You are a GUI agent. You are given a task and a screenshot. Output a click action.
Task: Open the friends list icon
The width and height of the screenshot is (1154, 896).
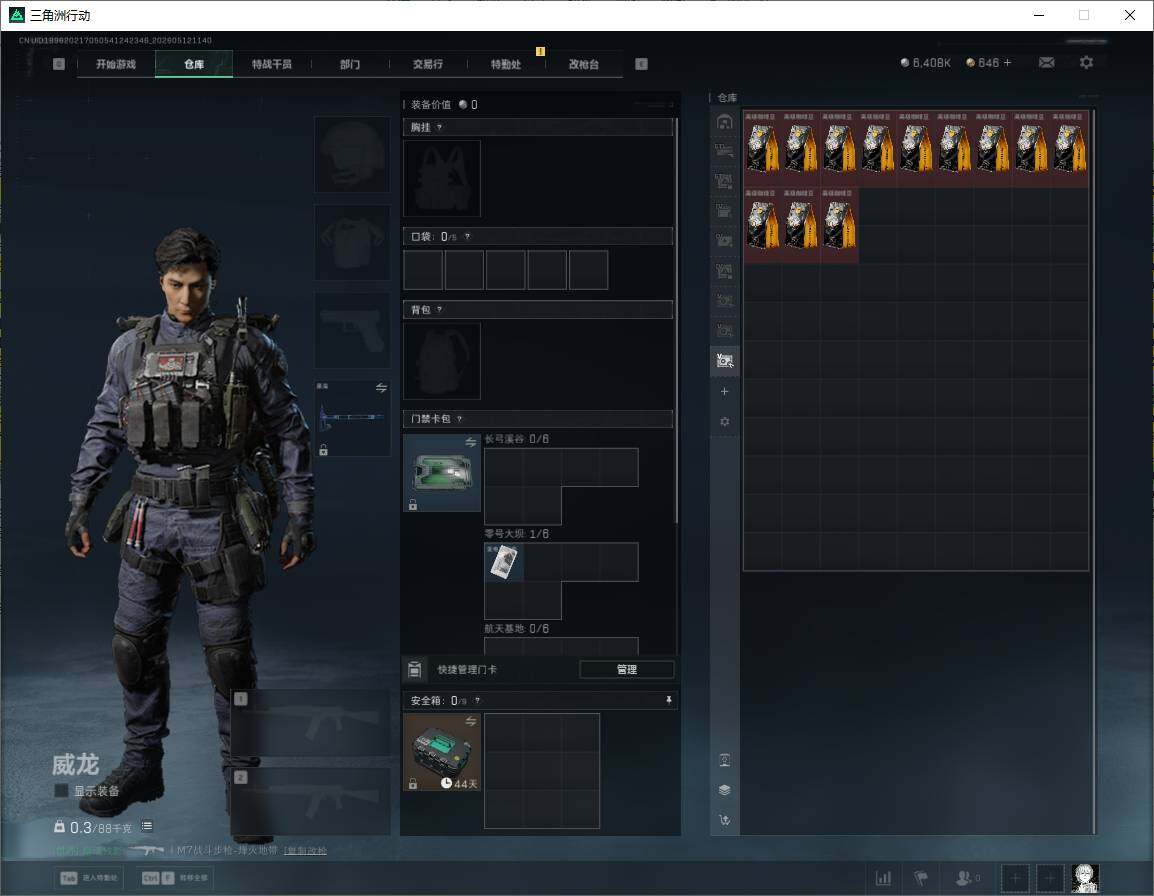click(x=967, y=878)
